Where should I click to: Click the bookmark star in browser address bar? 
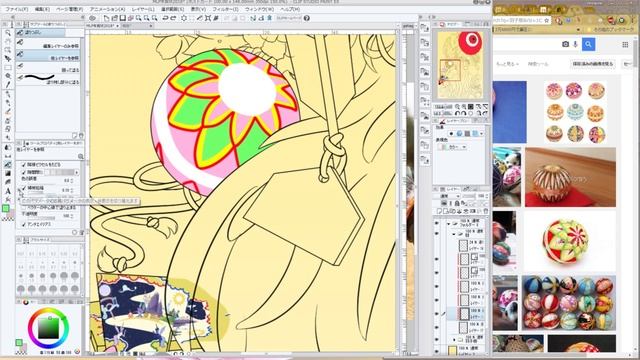point(547,20)
